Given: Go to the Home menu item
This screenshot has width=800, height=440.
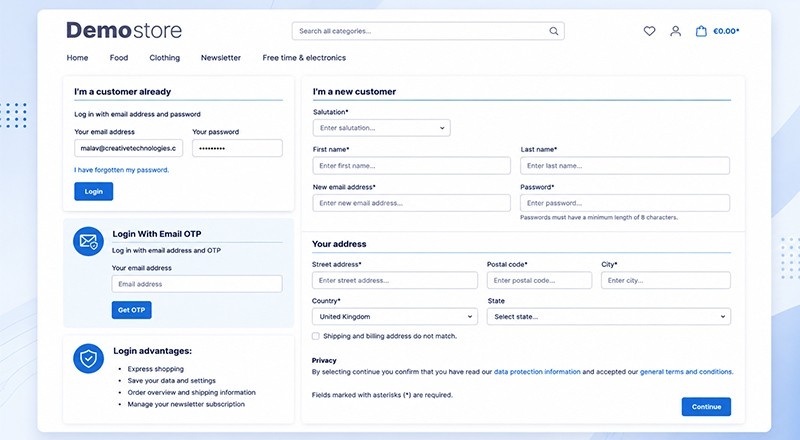Looking at the screenshot, I should [77, 58].
